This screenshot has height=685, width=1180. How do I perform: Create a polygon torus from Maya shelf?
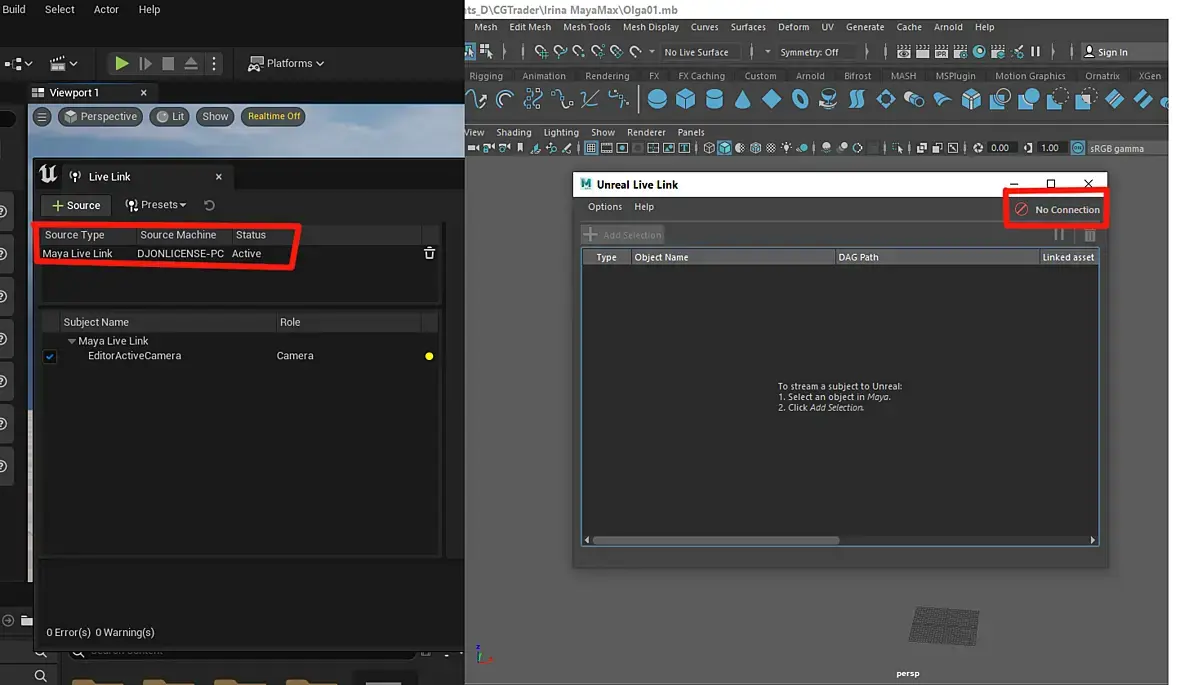800,99
